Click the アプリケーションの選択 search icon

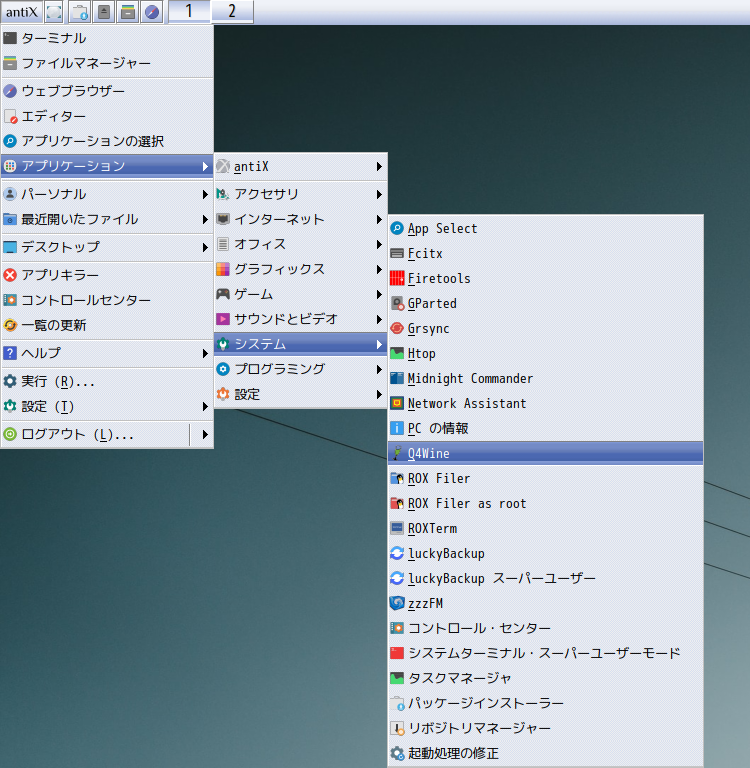(x=10, y=141)
